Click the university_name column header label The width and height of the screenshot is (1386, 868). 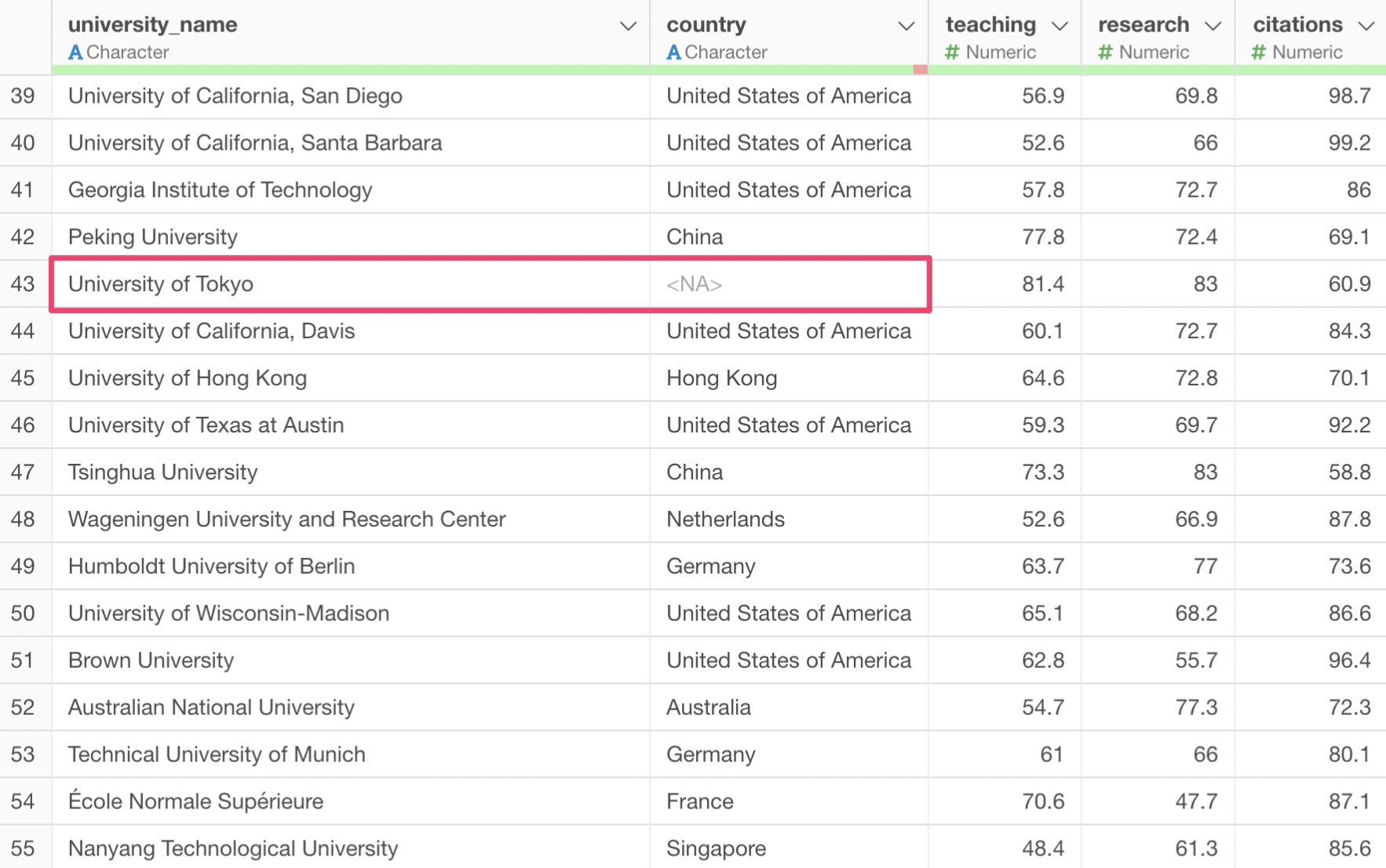(152, 24)
